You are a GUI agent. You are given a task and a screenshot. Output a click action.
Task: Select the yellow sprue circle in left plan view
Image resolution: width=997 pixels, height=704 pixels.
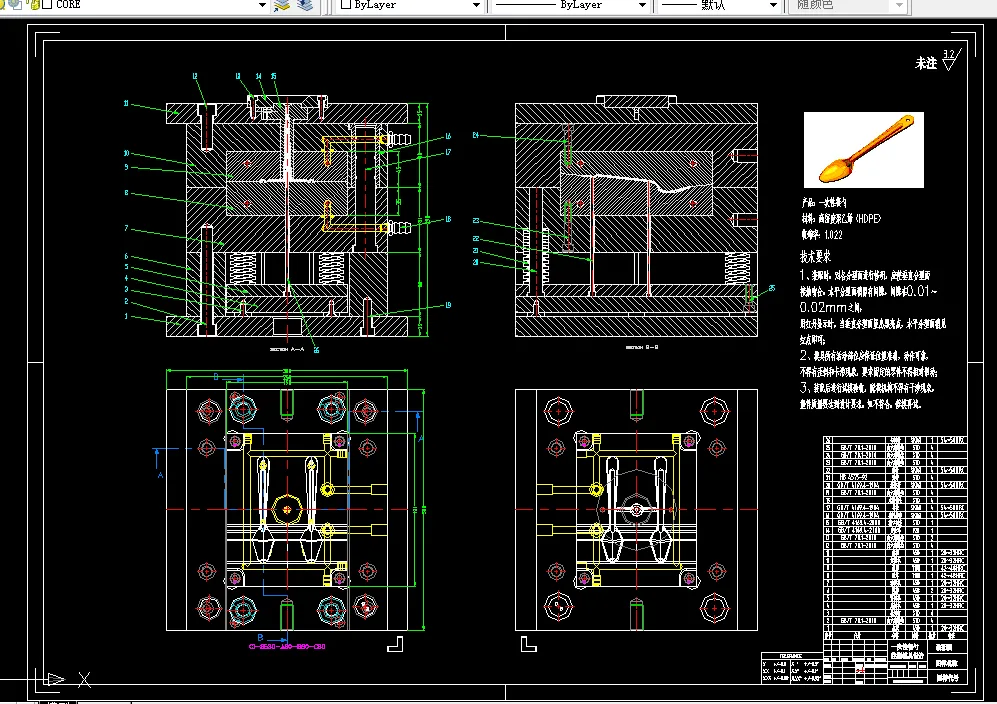coord(287,509)
